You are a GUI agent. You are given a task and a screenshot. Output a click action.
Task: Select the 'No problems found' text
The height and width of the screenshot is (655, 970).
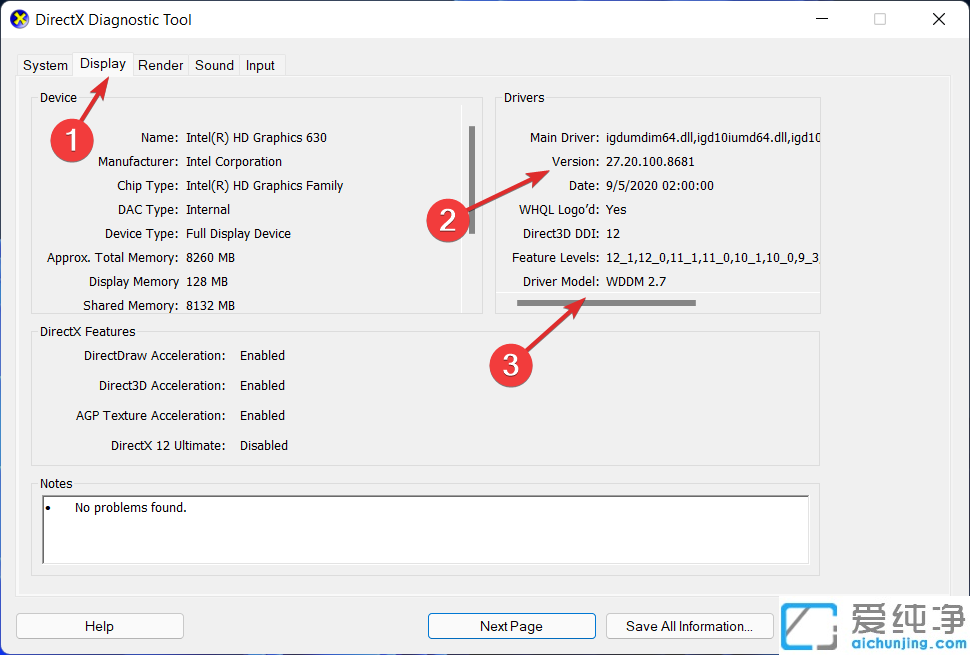pyautogui.click(x=130, y=507)
